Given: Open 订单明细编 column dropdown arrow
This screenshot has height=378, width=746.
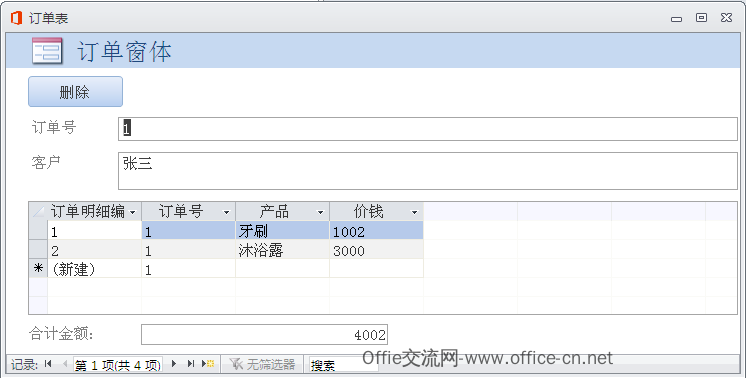Looking at the screenshot, I should click(133, 212).
